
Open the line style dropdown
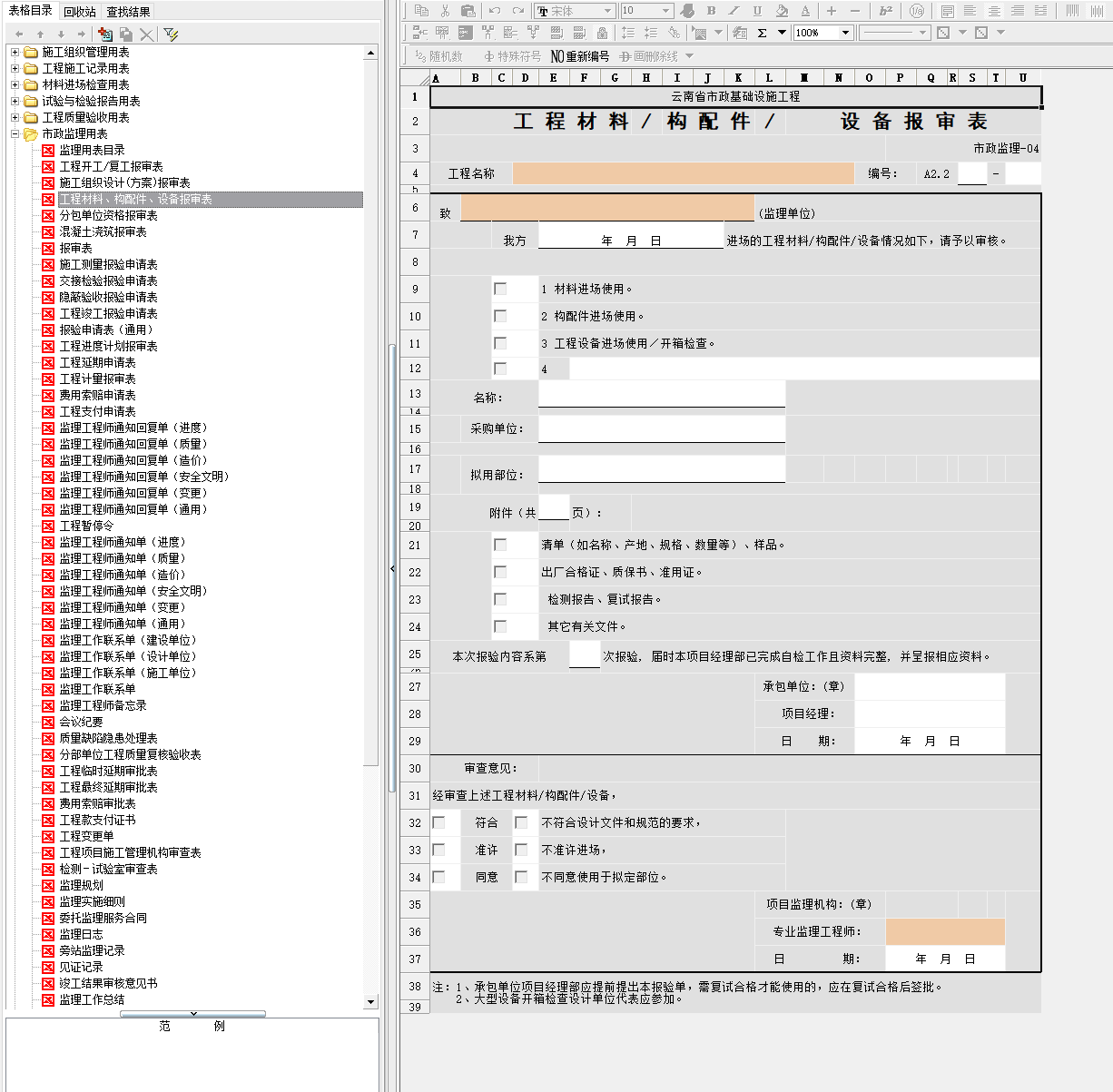(922, 33)
